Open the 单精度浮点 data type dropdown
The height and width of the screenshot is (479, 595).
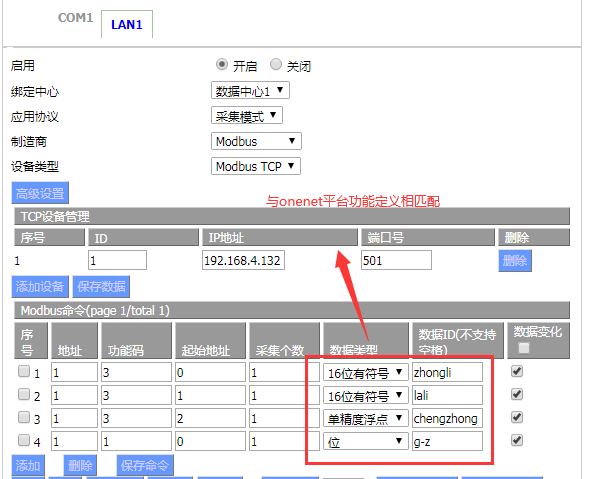pyautogui.click(x=365, y=418)
